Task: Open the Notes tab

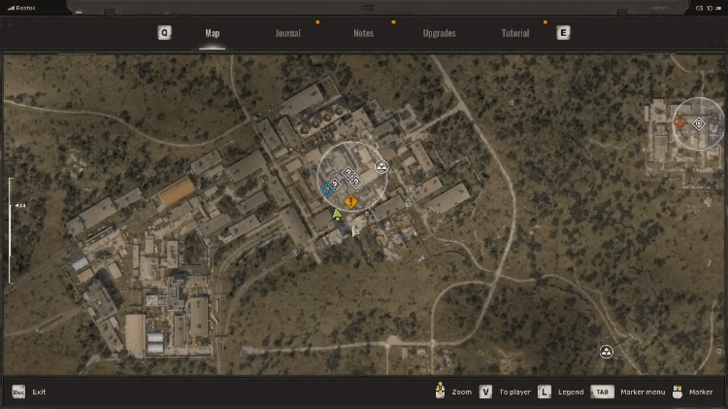Action: (x=364, y=33)
